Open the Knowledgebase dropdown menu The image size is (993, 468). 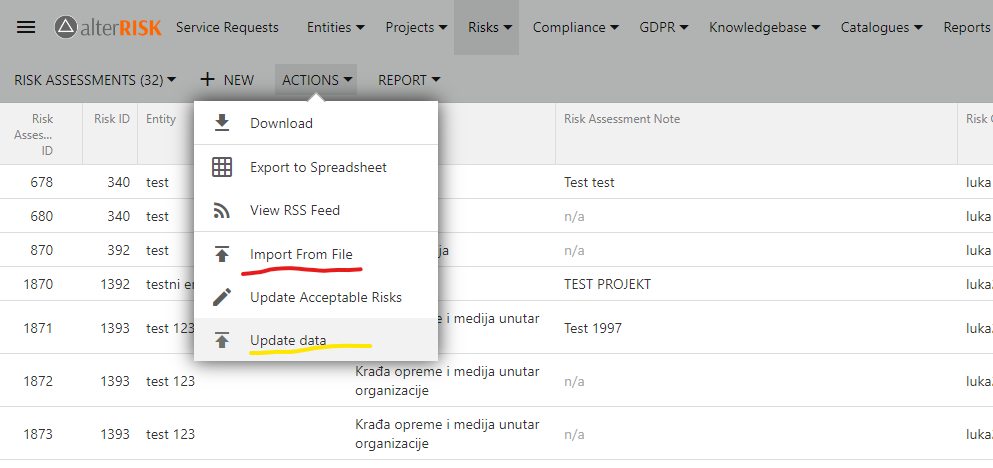pos(764,27)
